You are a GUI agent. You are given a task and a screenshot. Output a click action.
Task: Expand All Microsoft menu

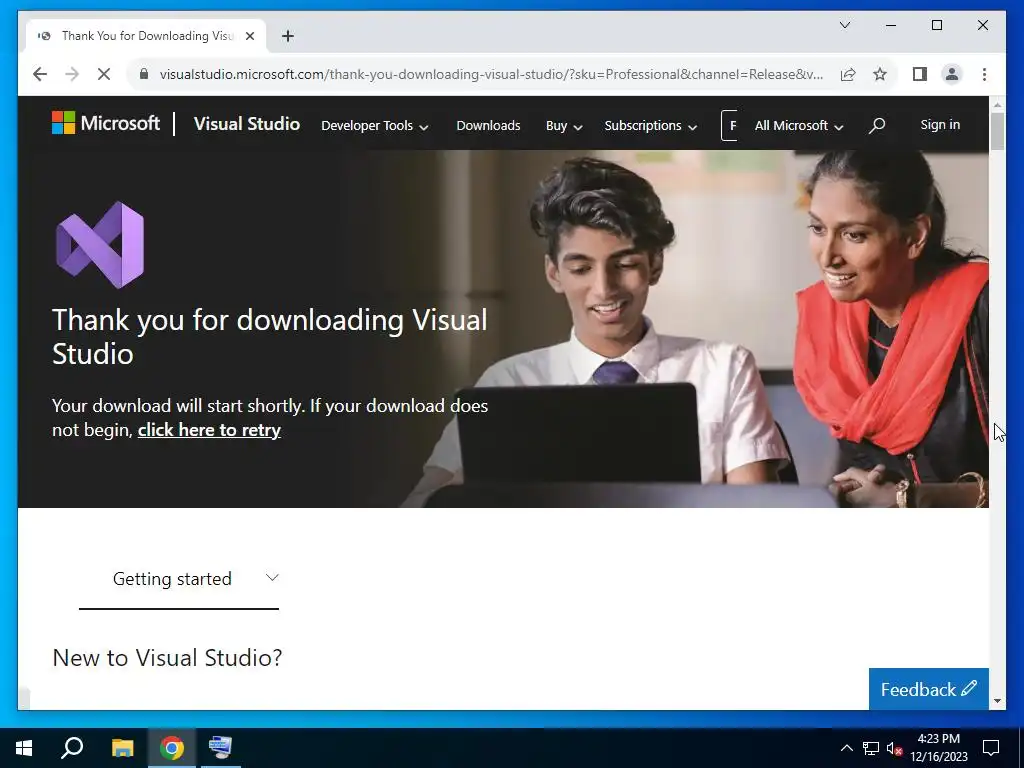tap(799, 125)
